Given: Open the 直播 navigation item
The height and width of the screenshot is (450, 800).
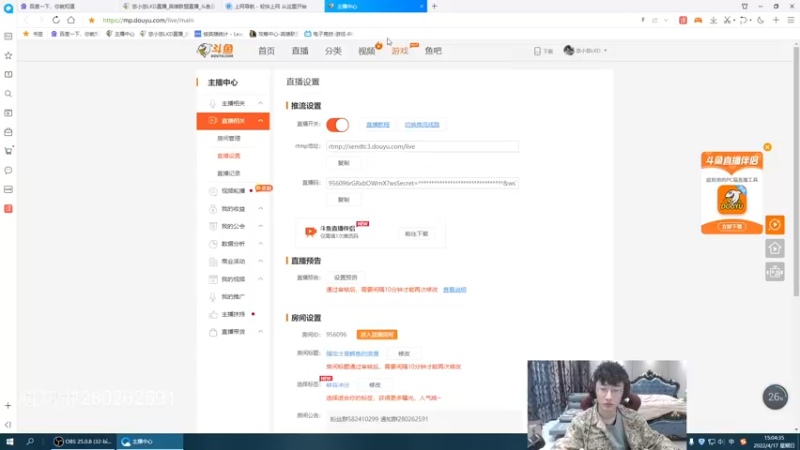Looking at the screenshot, I should click(x=300, y=51).
